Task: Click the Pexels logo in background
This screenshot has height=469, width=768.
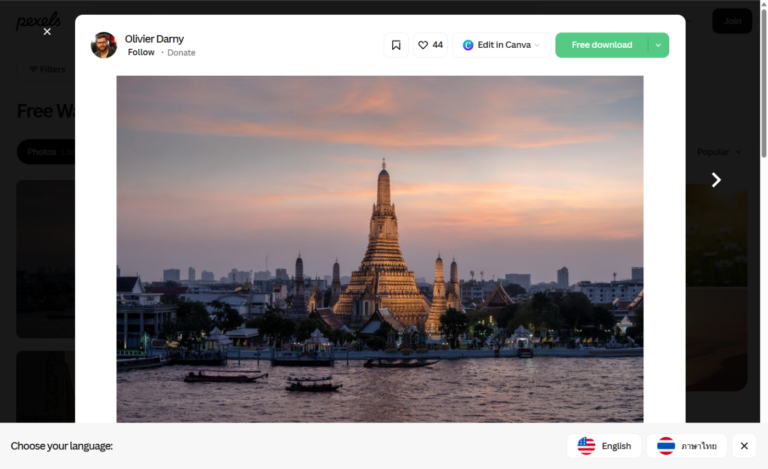Action: [38, 21]
